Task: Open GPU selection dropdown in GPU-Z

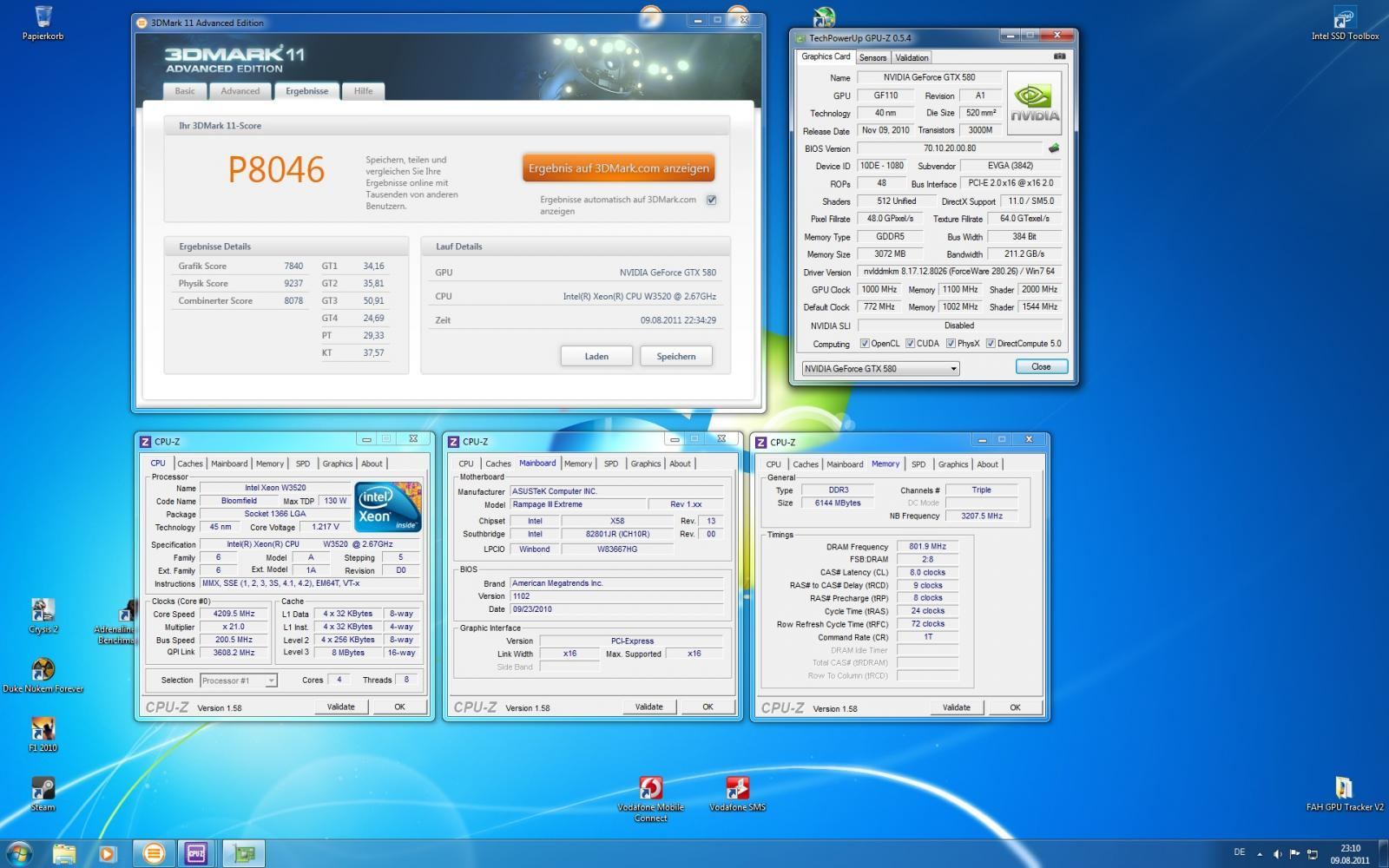Action: pos(880,368)
